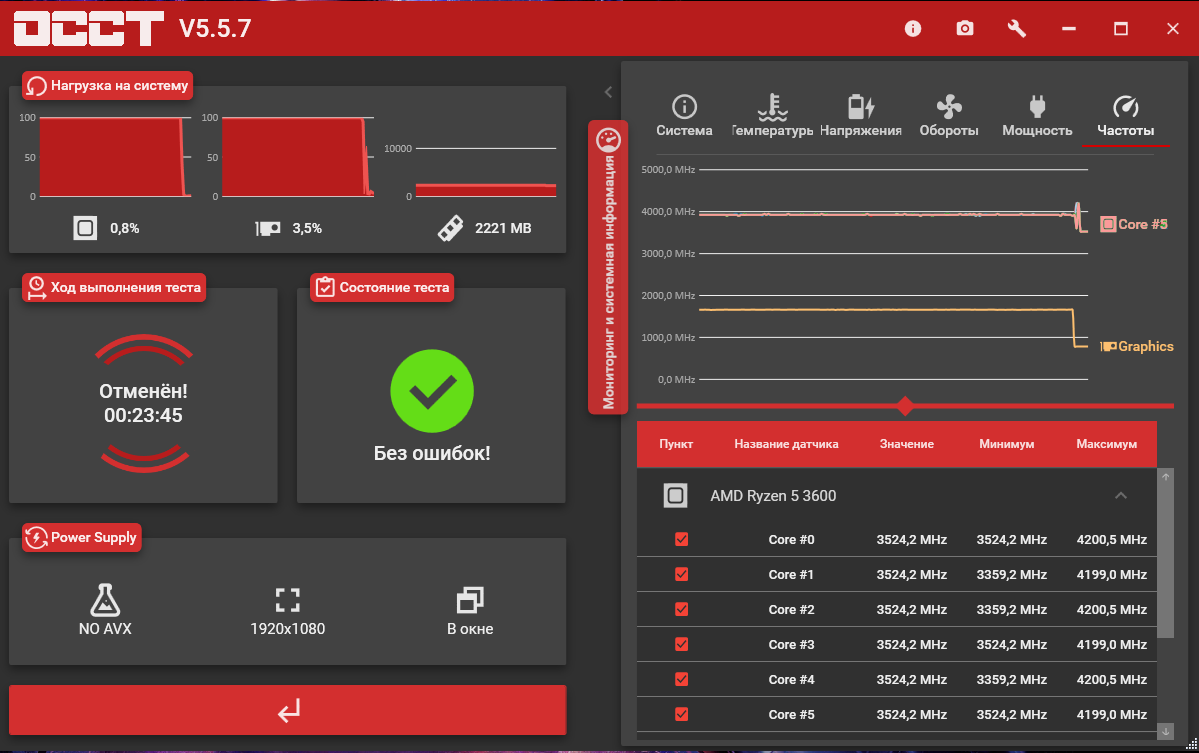Open the System tab
The width and height of the screenshot is (1199, 753).
pyautogui.click(x=684, y=116)
